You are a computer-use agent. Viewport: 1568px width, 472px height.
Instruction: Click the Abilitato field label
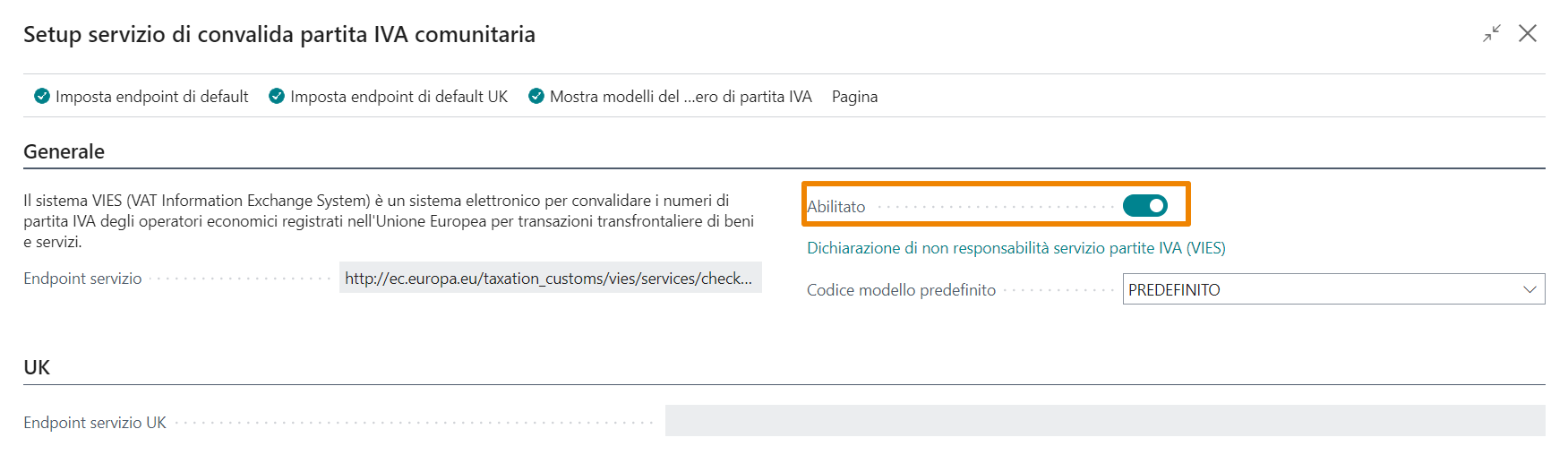point(836,207)
